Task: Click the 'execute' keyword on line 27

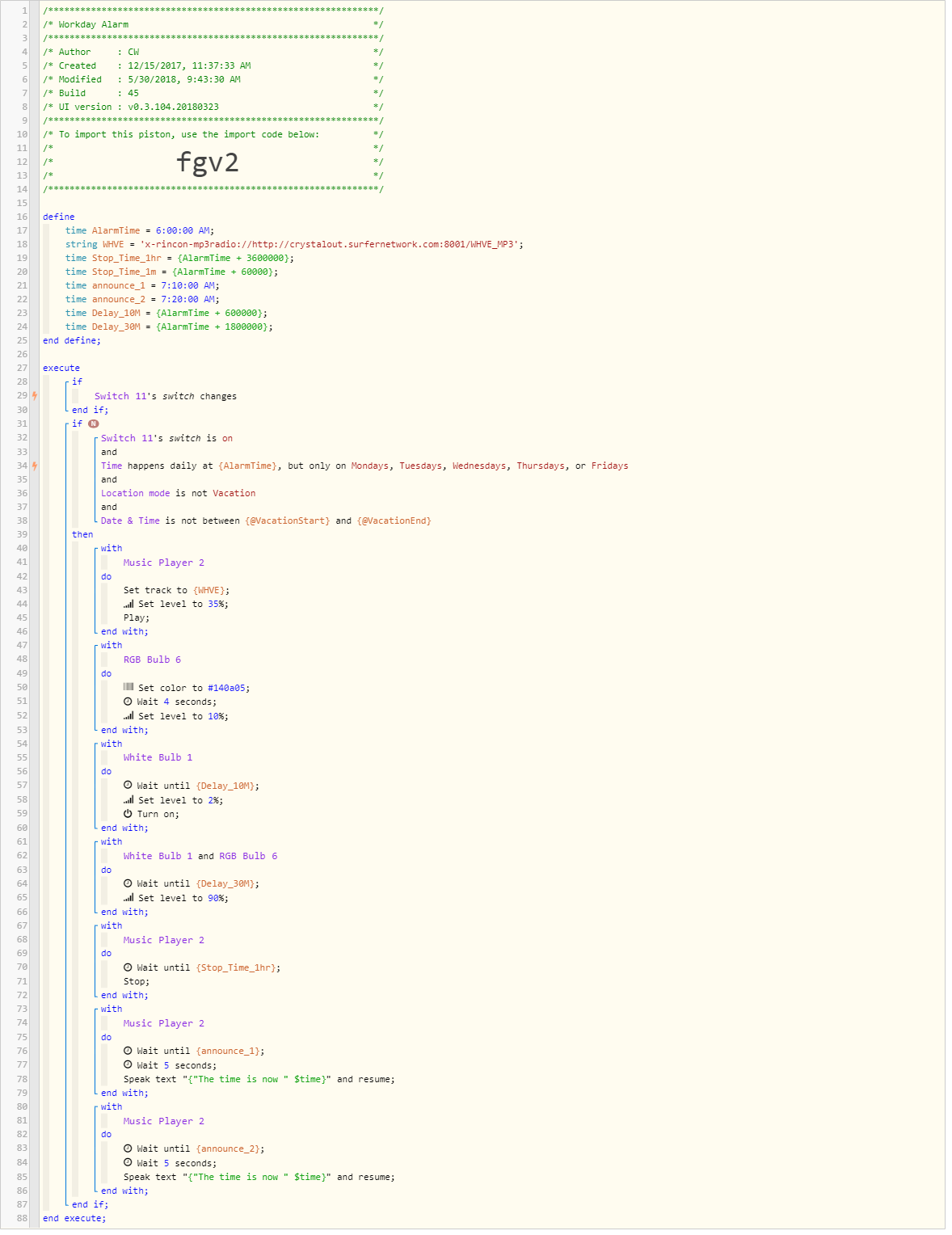Action: (x=61, y=368)
